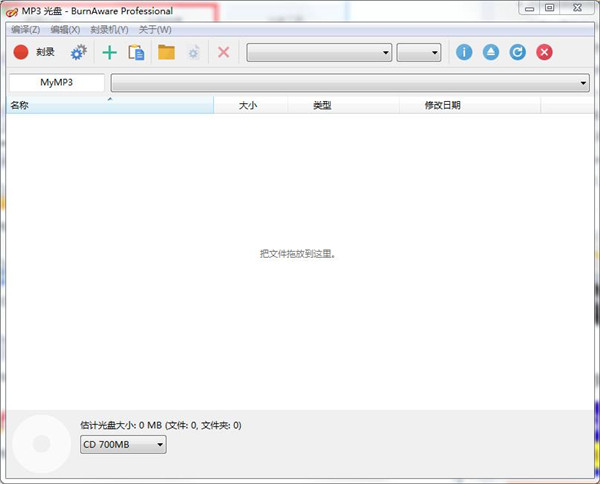Create a new folder with the folder icon
The image size is (600, 484).
(166, 52)
